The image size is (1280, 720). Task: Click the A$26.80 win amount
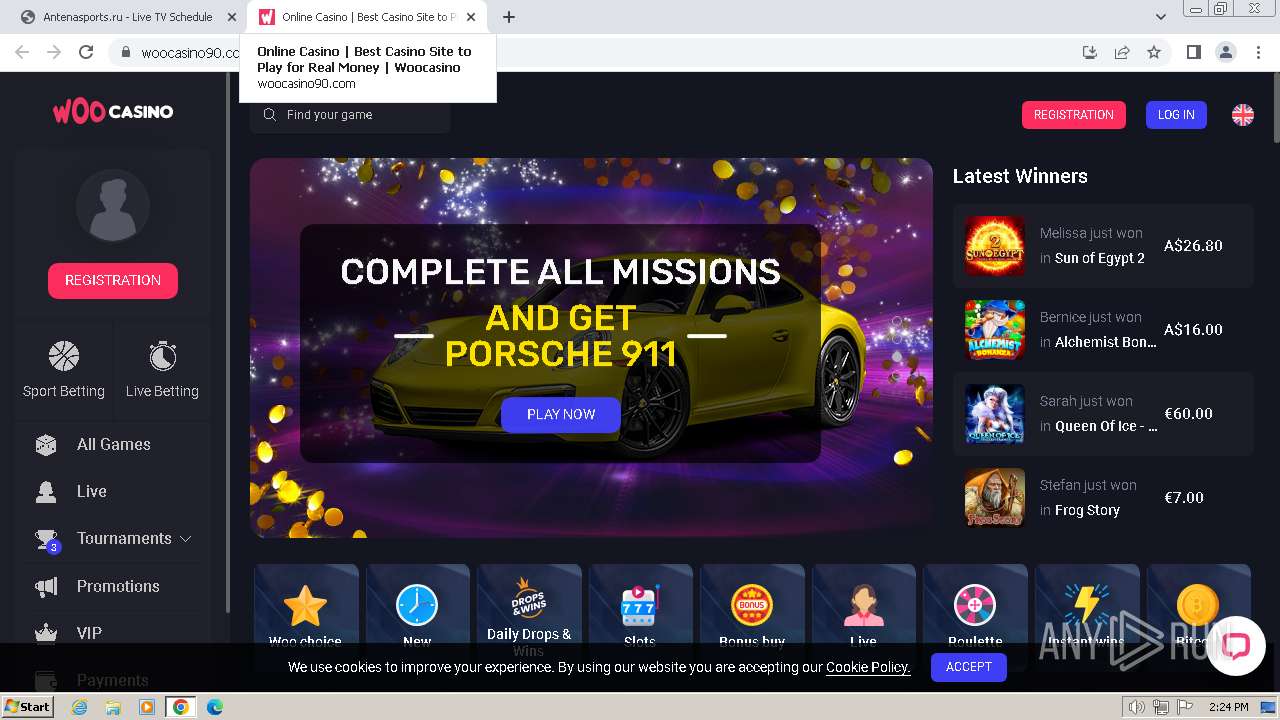[x=1193, y=246]
